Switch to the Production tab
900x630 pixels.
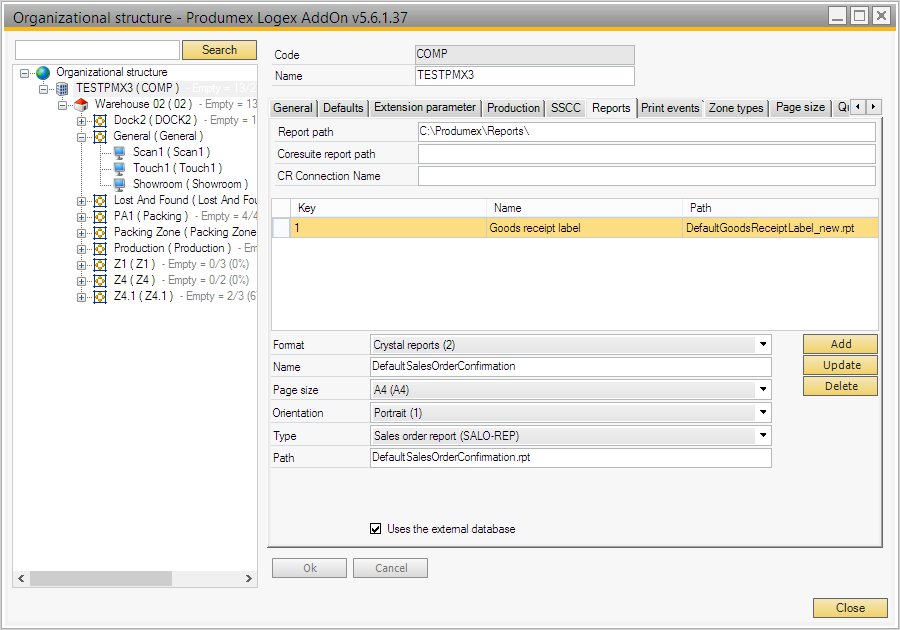[513, 108]
